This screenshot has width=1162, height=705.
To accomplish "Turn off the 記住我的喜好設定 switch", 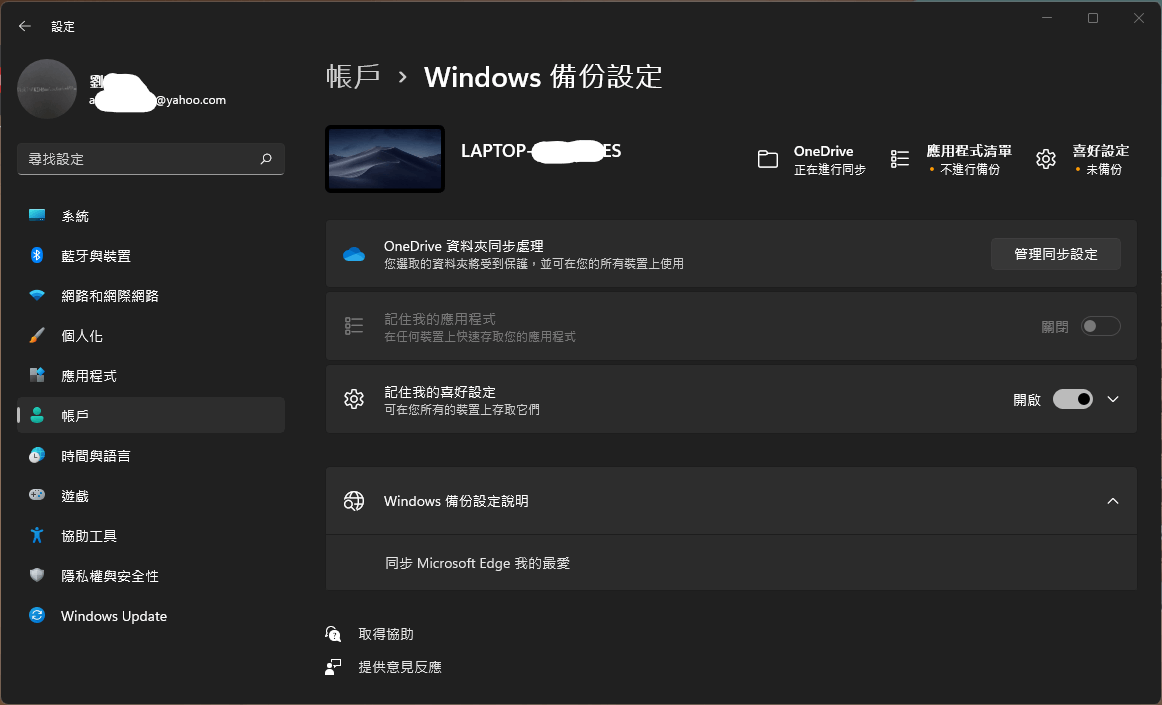I will tap(1073, 399).
